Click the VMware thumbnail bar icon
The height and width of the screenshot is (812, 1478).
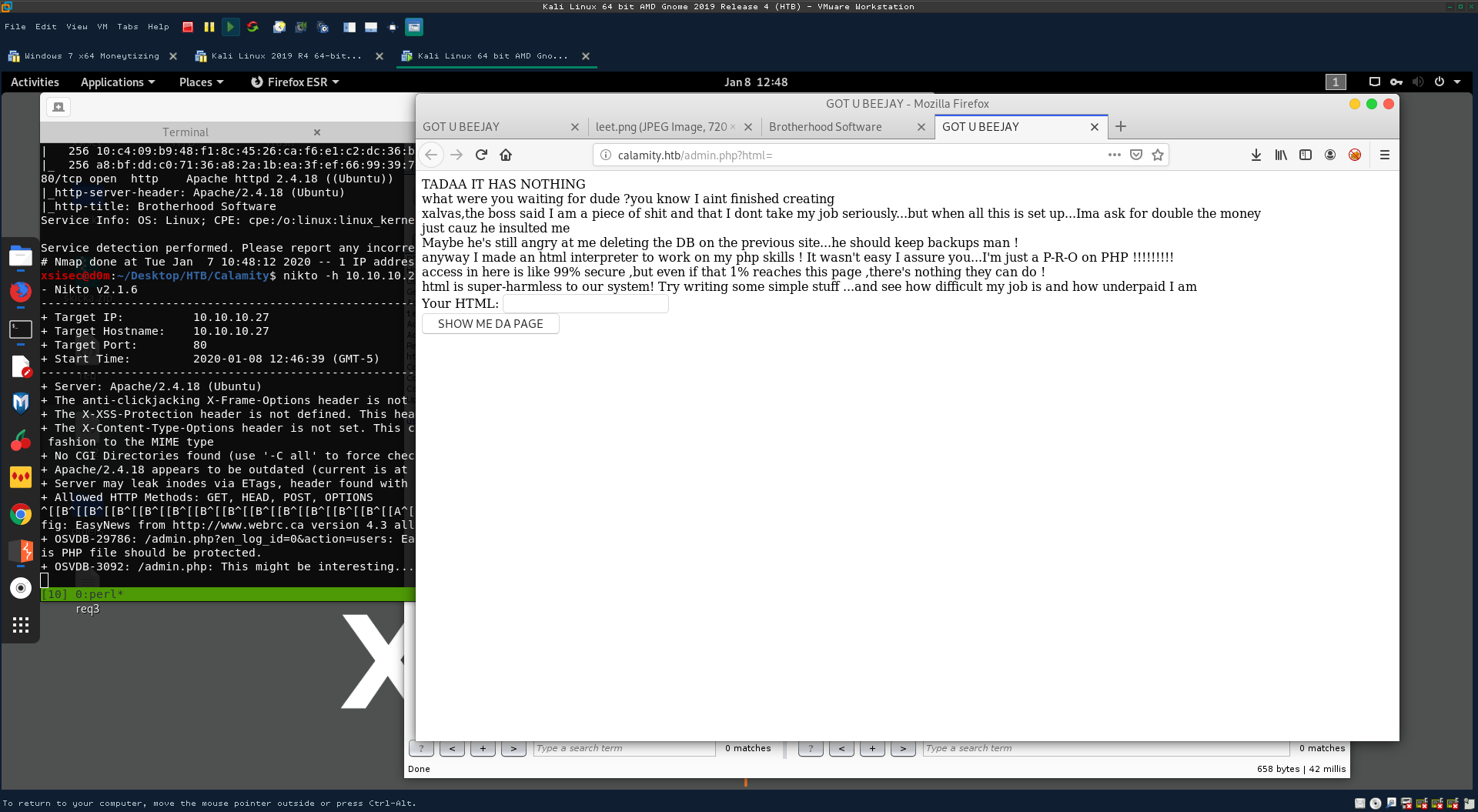point(371,27)
